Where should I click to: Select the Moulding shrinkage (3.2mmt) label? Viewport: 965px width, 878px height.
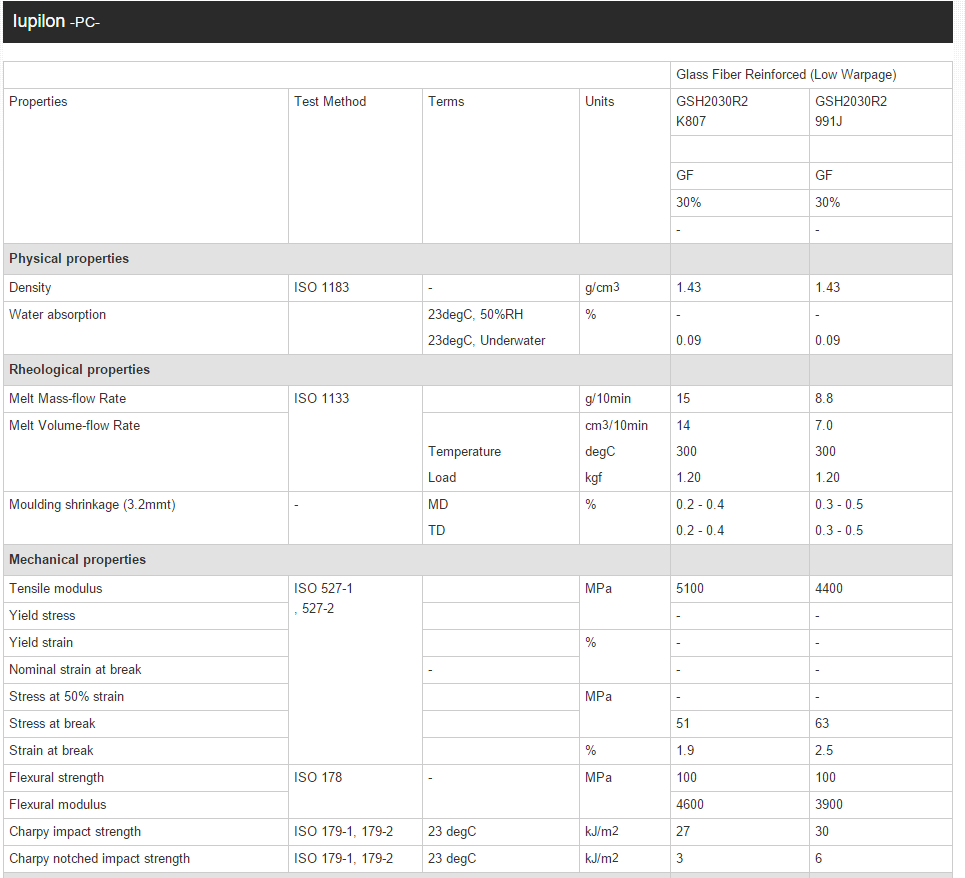pos(92,505)
